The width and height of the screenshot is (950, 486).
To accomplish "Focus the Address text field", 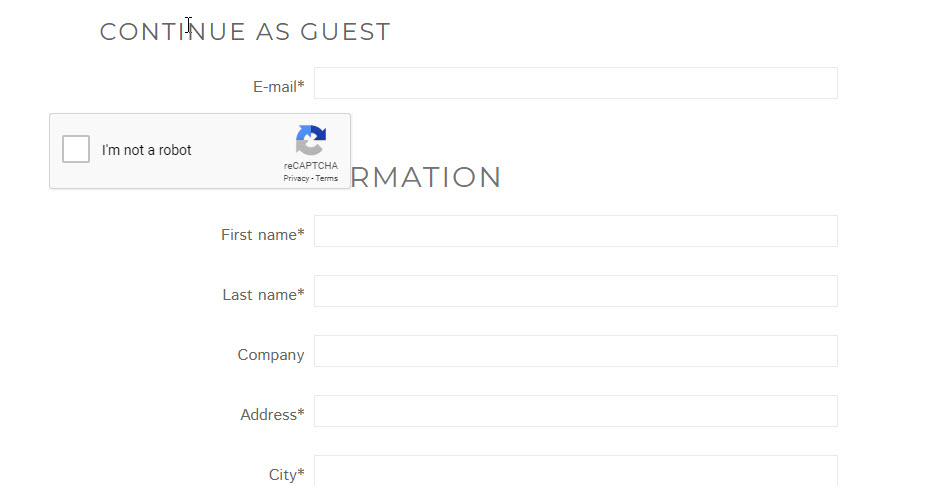I will point(575,411).
